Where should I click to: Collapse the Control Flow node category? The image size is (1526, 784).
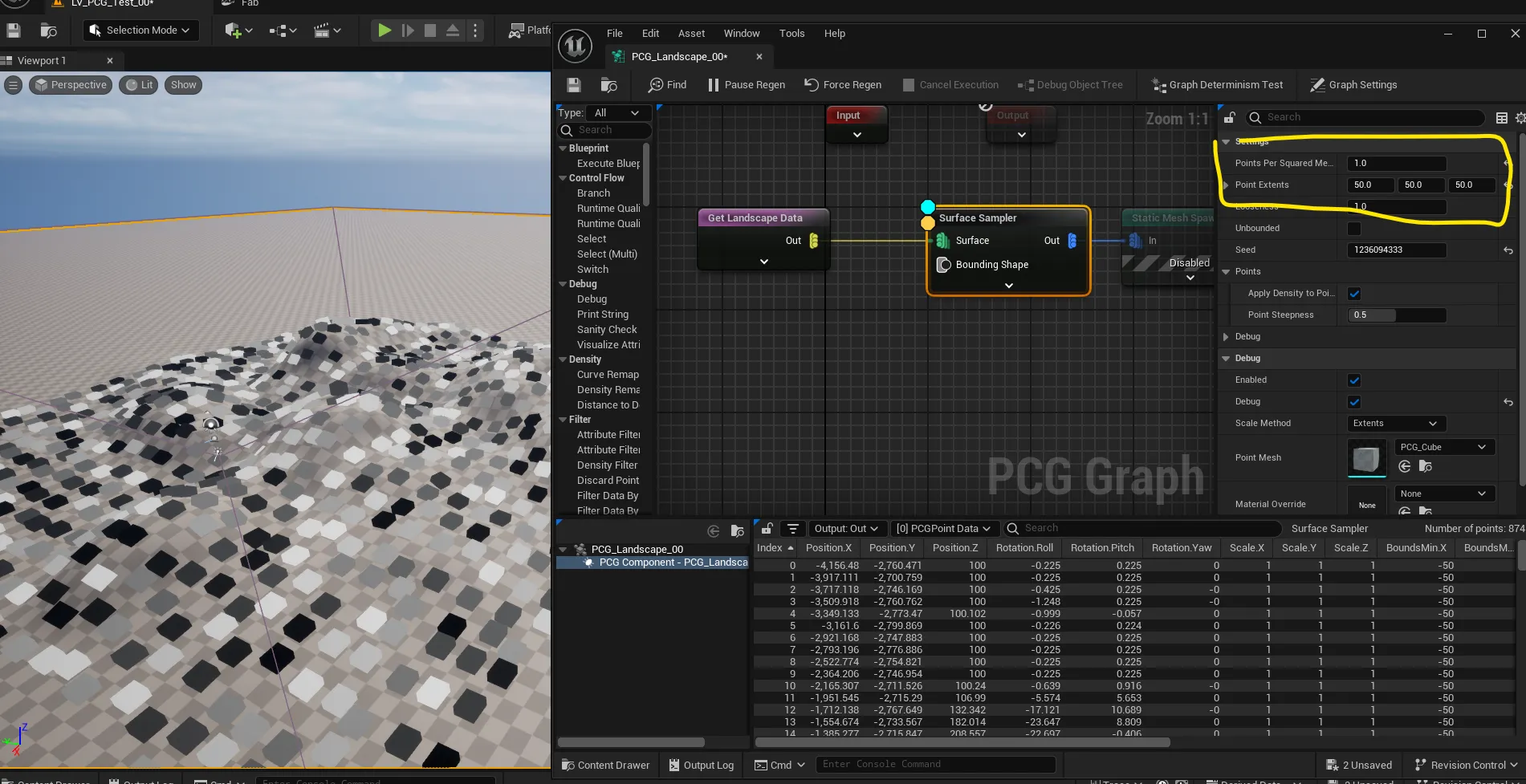pyautogui.click(x=563, y=178)
